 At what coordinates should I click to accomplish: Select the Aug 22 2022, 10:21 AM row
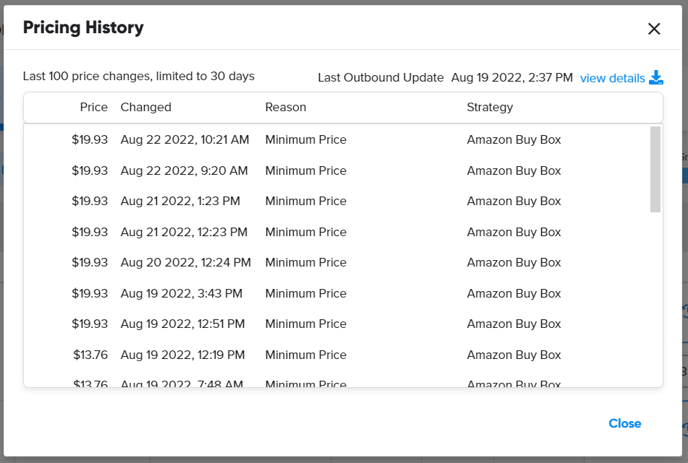tap(185, 140)
